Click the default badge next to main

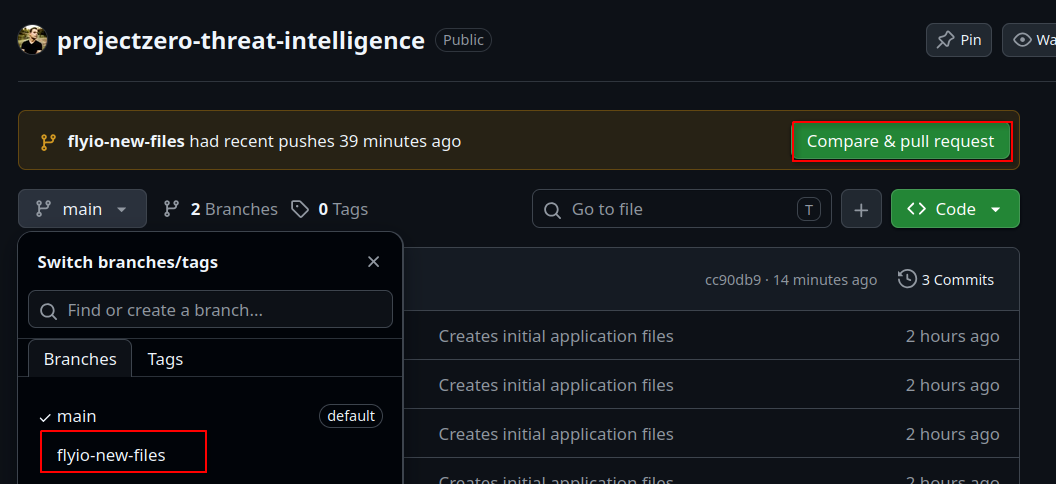351,416
